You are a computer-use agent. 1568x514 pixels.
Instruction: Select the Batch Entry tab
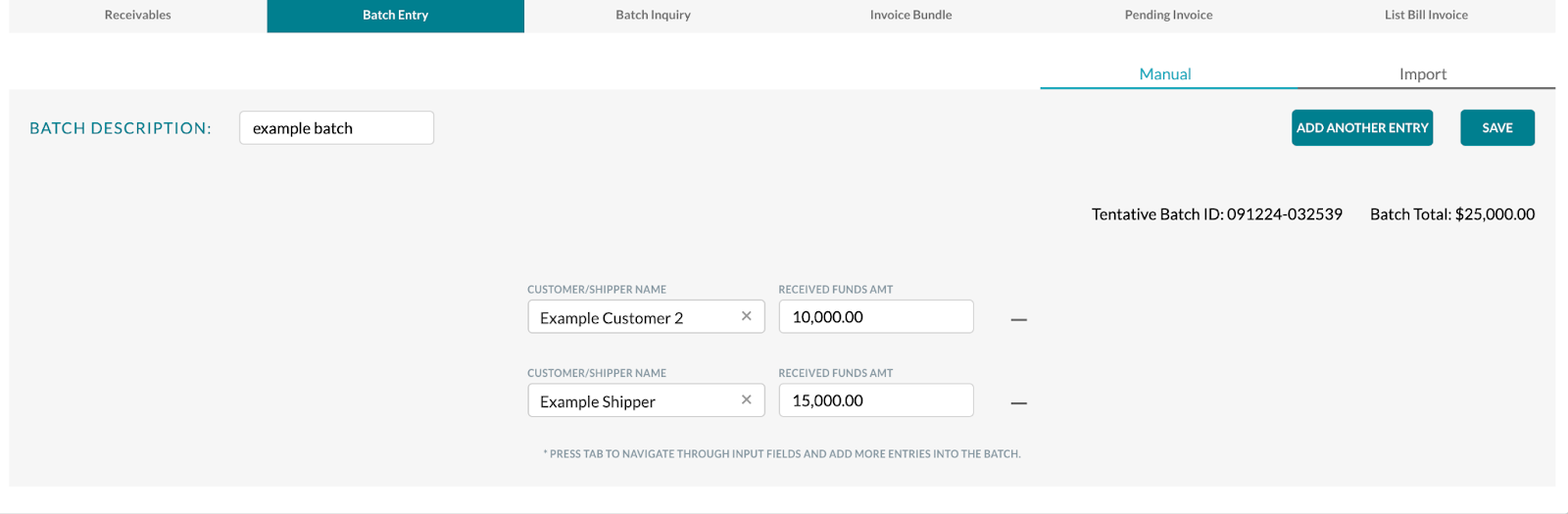pyautogui.click(x=396, y=16)
